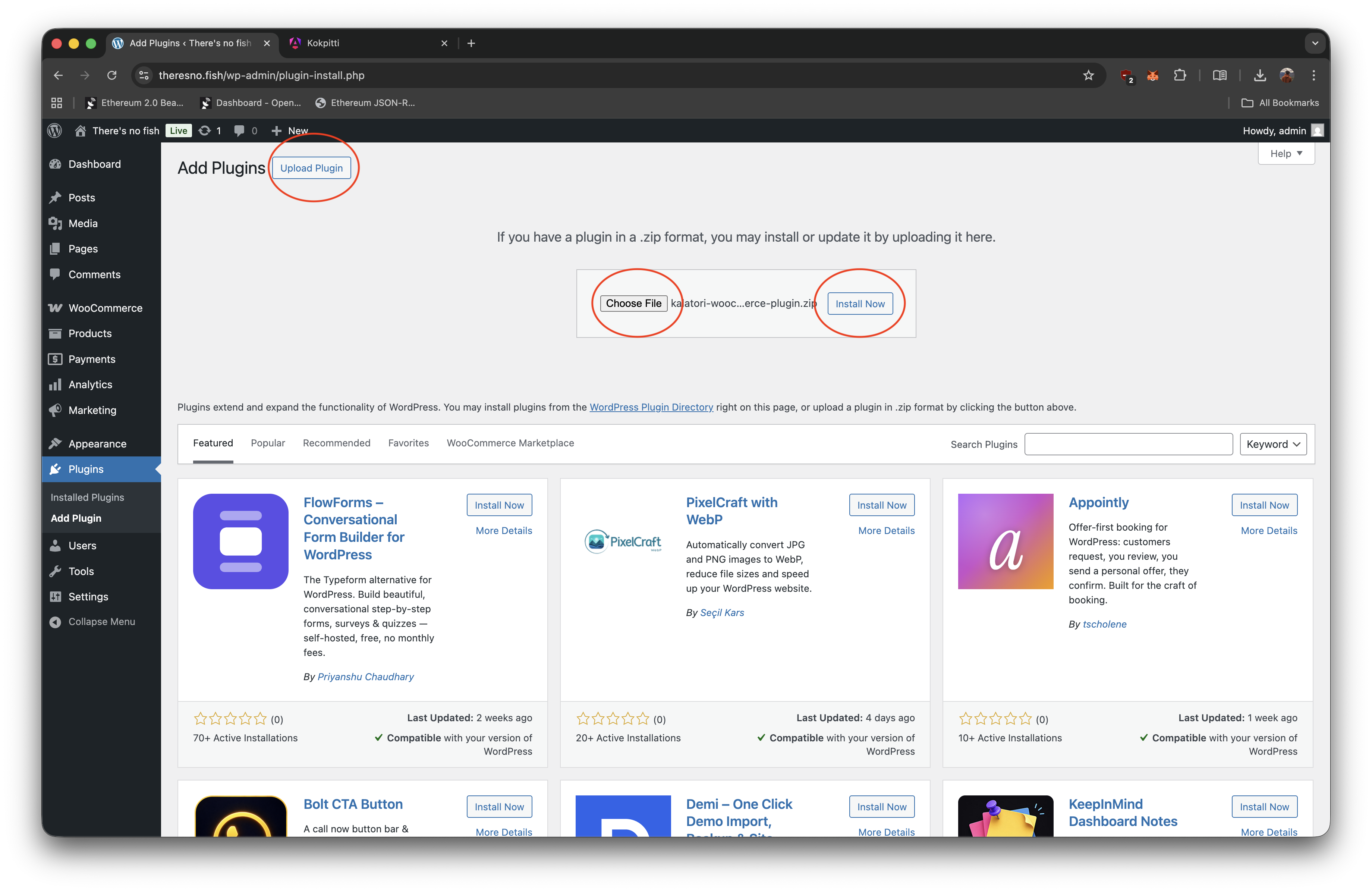Reload the page with the refresh icon
1372x892 pixels.
click(112, 76)
